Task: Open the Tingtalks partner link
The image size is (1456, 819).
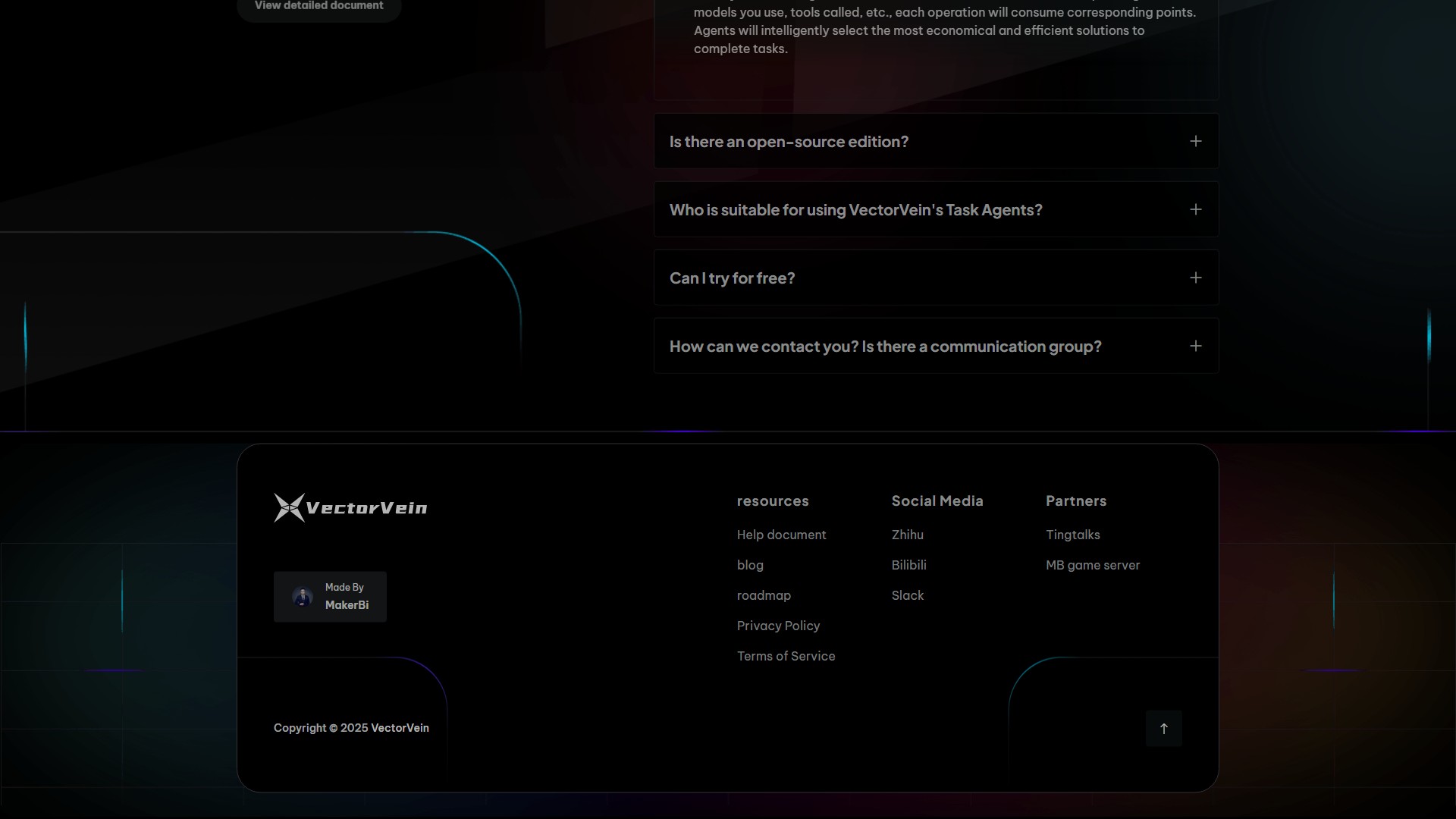Action: click(1072, 535)
